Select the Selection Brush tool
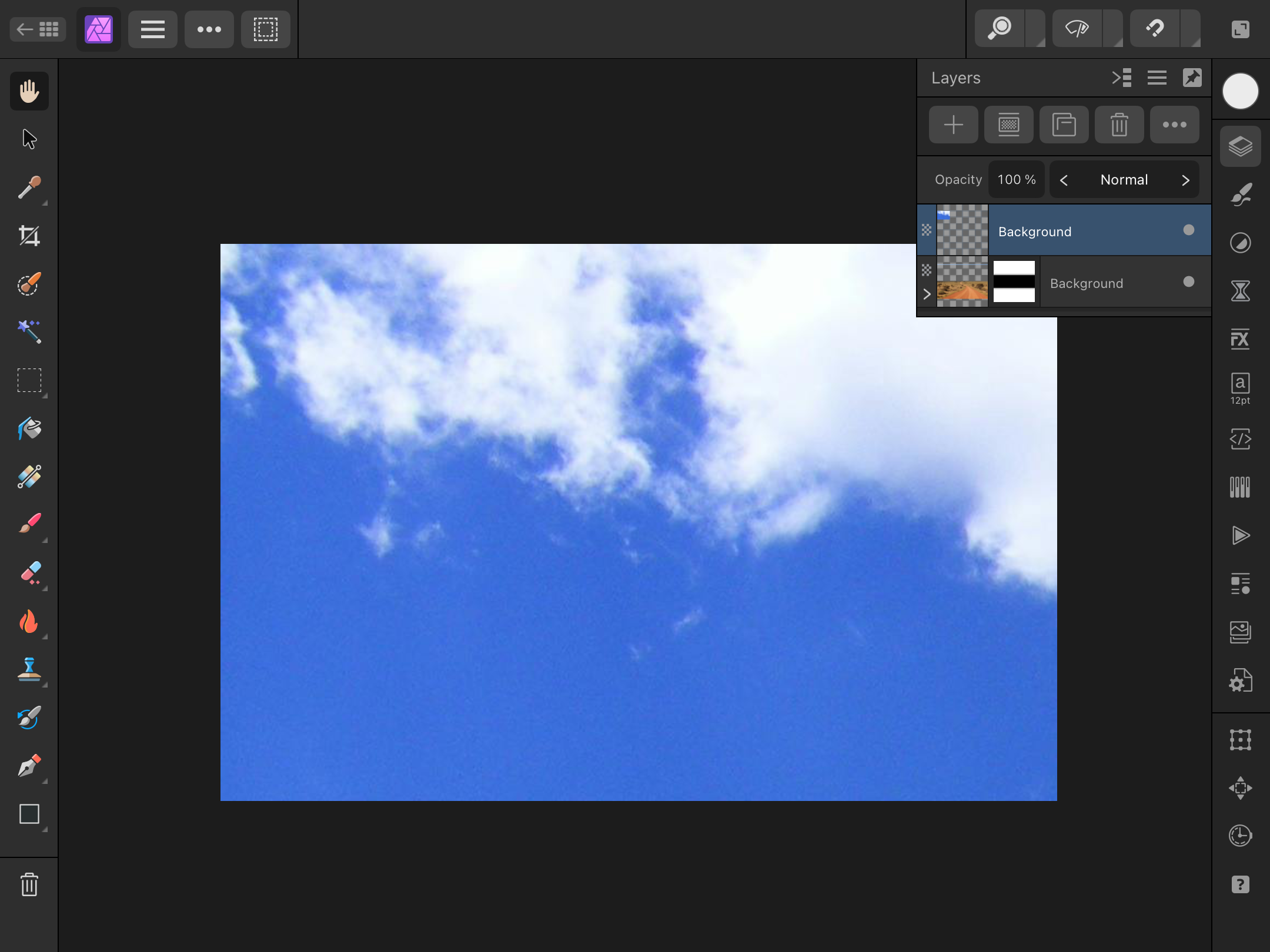The image size is (1270, 952). (x=29, y=284)
